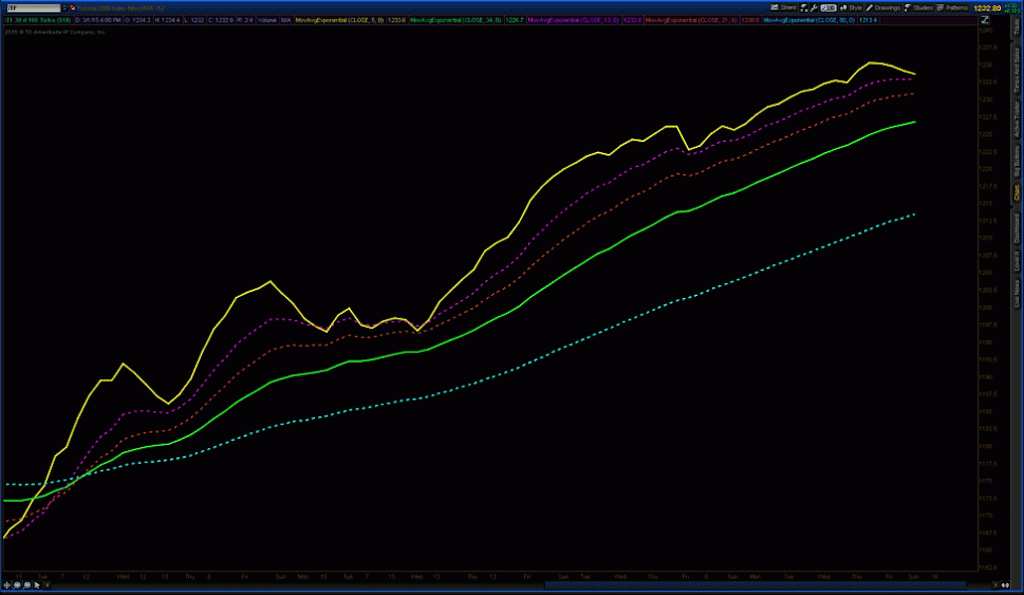The width and height of the screenshot is (1024, 595).
Task: Click the candlestick icon beside Style
Action: 843,8
